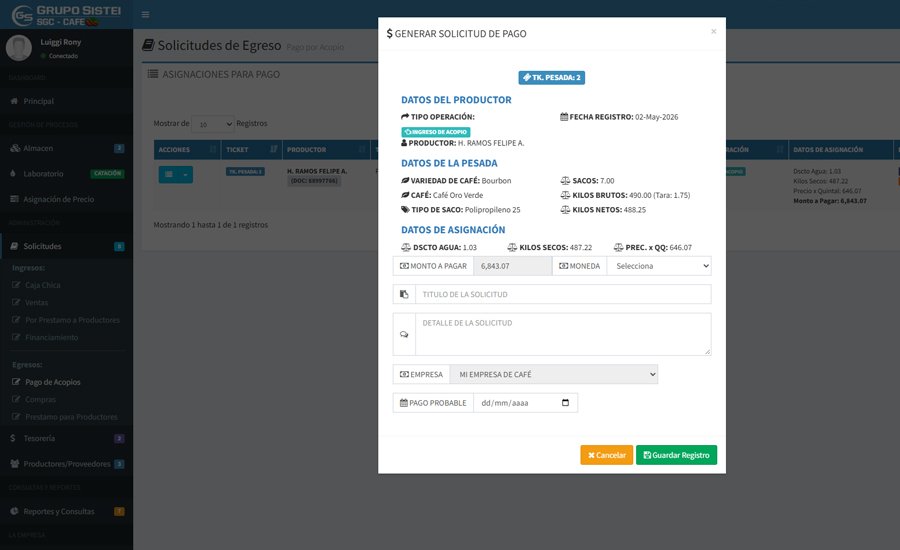Open the Moneda dropdown
900x550 pixels.
pyautogui.click(x=659, y=266)
